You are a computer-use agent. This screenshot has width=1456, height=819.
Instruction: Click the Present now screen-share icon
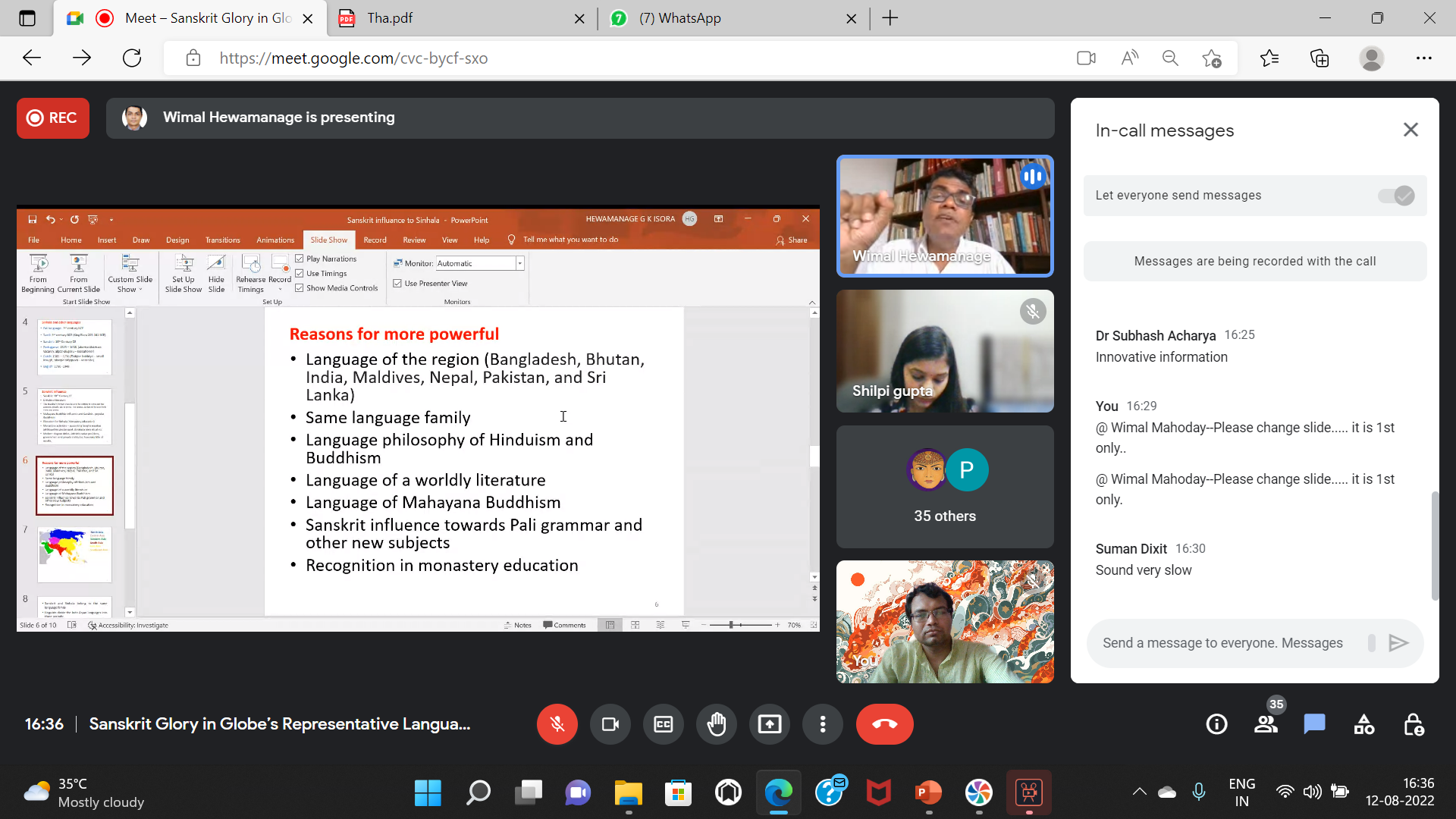tap(769, 724)
